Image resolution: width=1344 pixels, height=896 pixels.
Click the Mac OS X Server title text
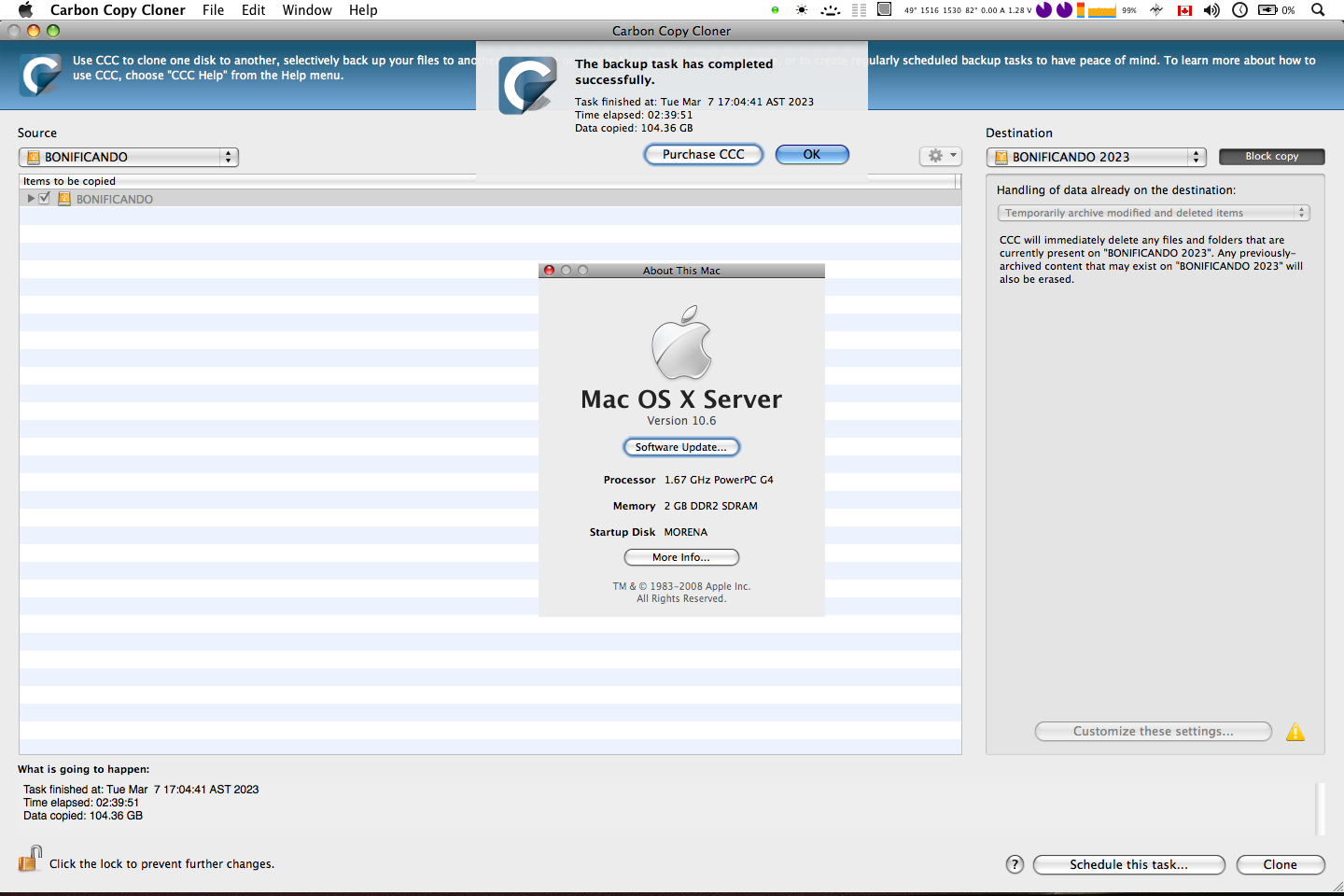tap(681, 399)
